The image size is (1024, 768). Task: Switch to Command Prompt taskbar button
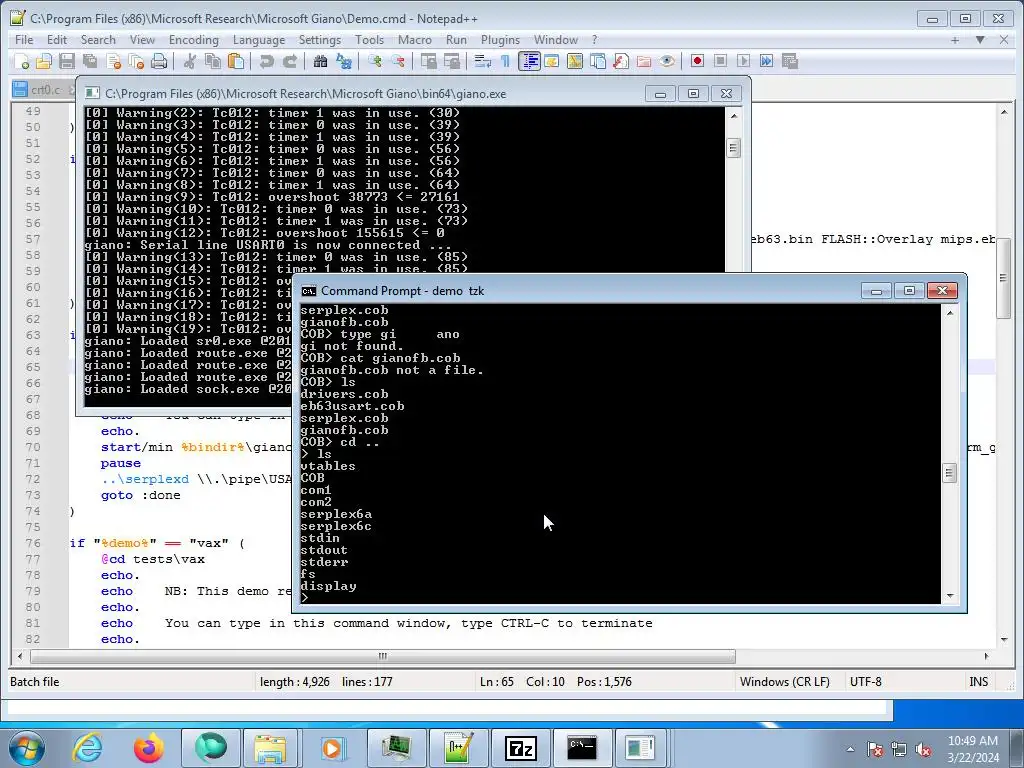click(x=581, y=748)
